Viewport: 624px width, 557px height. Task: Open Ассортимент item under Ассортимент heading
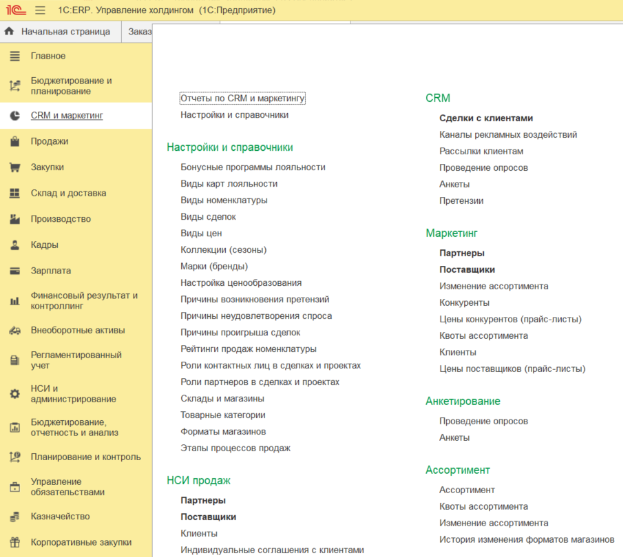coord(467,490)
